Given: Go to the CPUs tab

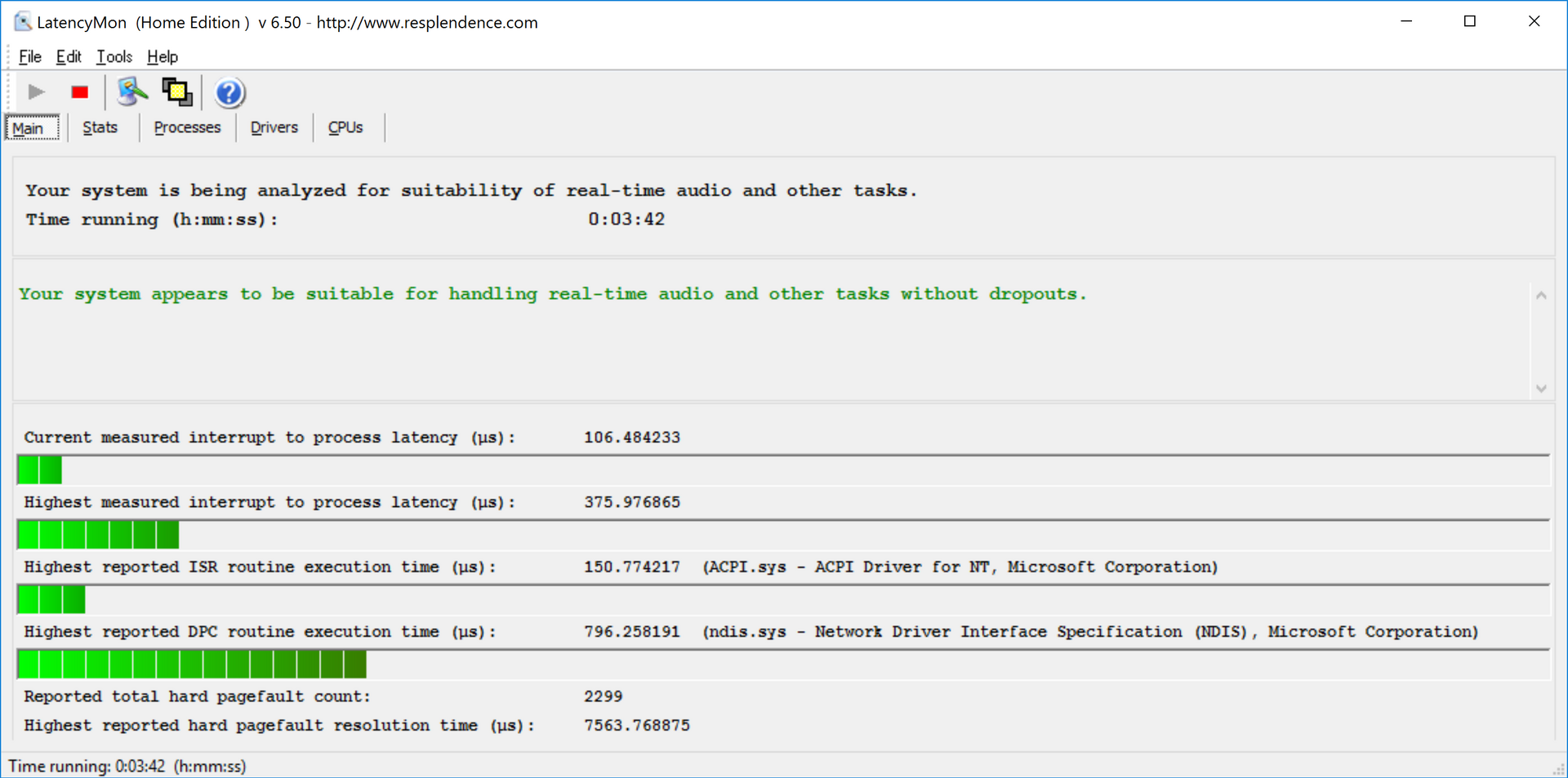Looking at the screenshot, I should [345, 128].
